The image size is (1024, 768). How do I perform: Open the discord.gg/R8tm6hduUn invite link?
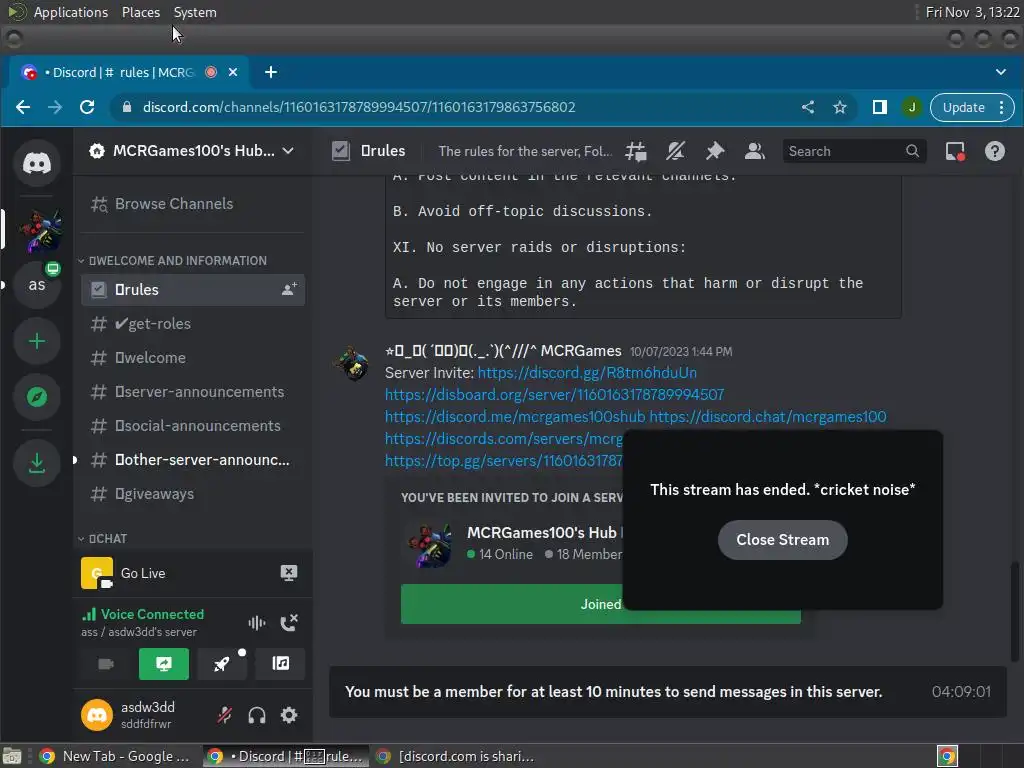[x=587, y=373]
